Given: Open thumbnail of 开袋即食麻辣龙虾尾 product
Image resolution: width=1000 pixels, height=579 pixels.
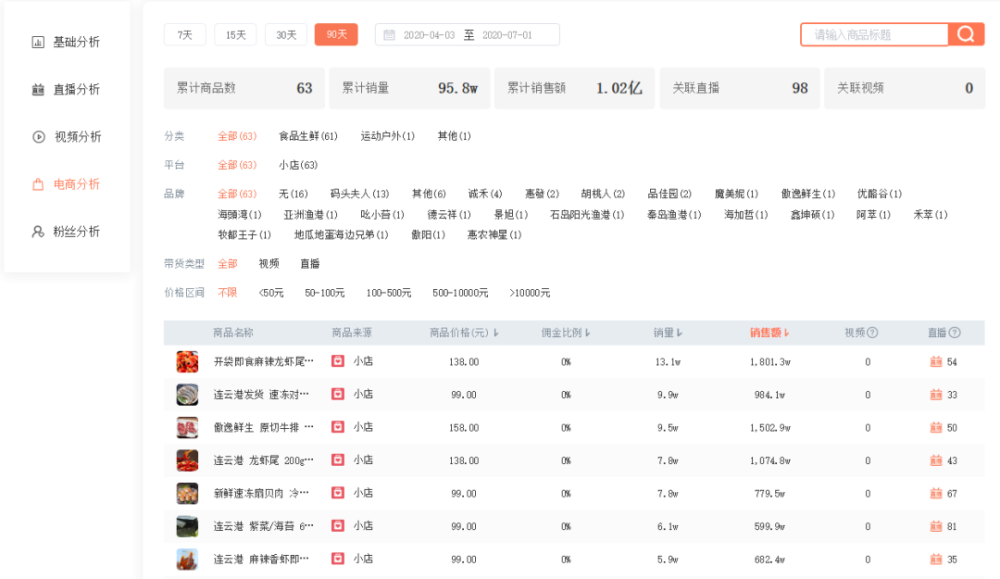Looking at the screenshot, I should coord(187,362).
